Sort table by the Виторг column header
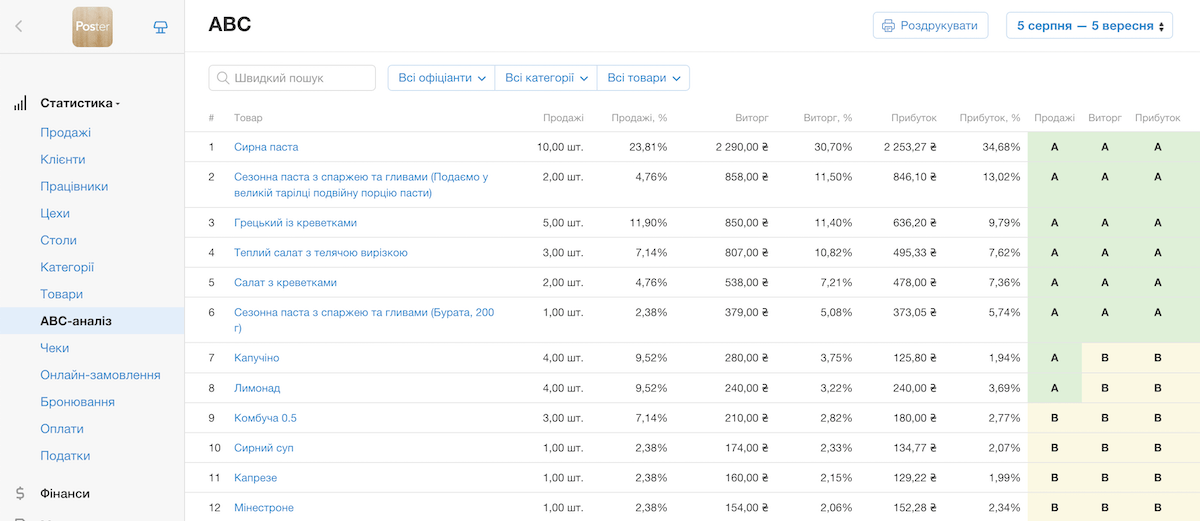1200x521 pixels. tap(752, 118)
